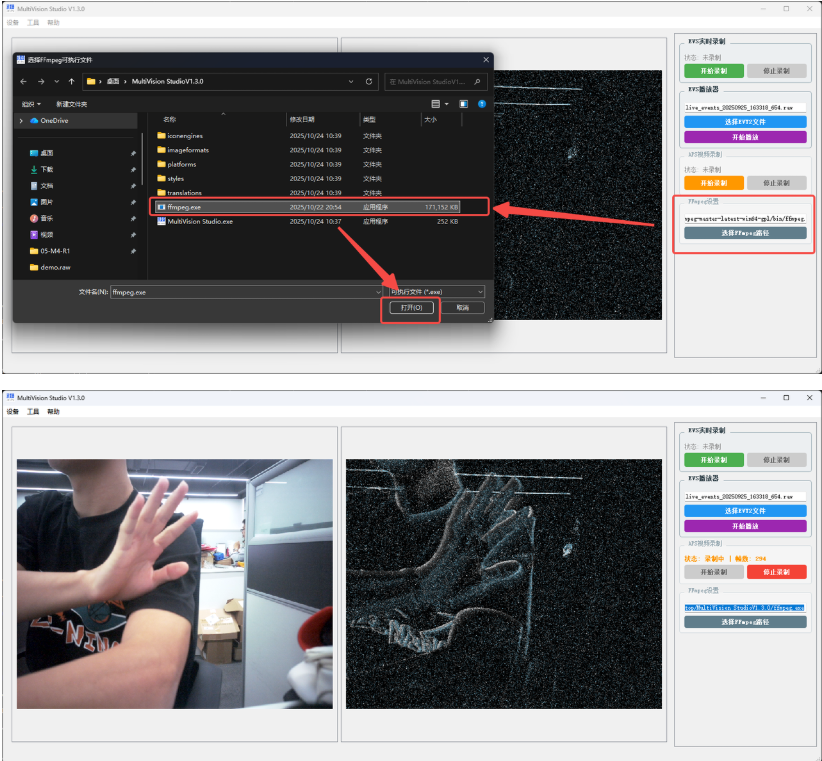This screenshot has width=822, height=761.
Task: Open the 帮助 menu in lower window
Action: click(x=53, y=411)
